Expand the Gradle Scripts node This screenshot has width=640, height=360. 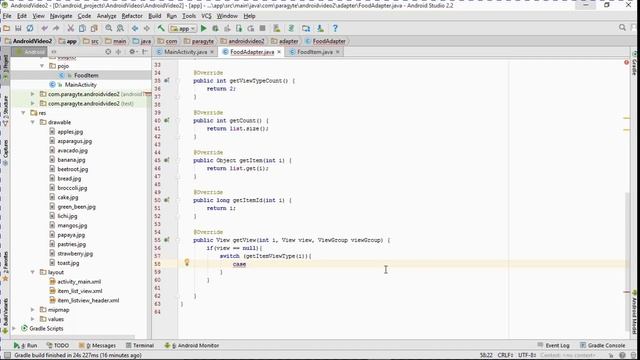14,328
